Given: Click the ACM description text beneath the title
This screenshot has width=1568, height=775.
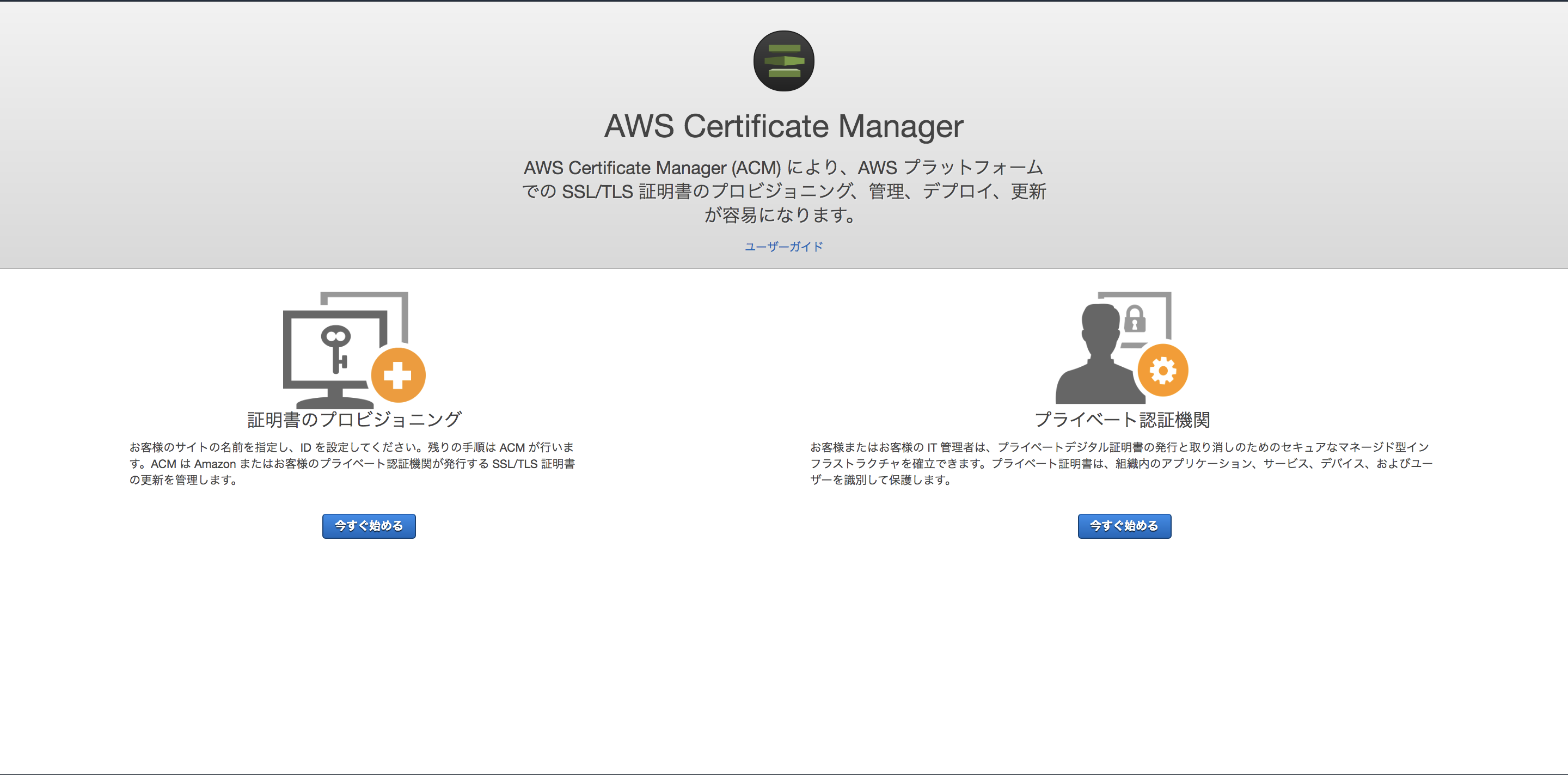Looking at the screenshot, I should point(784,191).
